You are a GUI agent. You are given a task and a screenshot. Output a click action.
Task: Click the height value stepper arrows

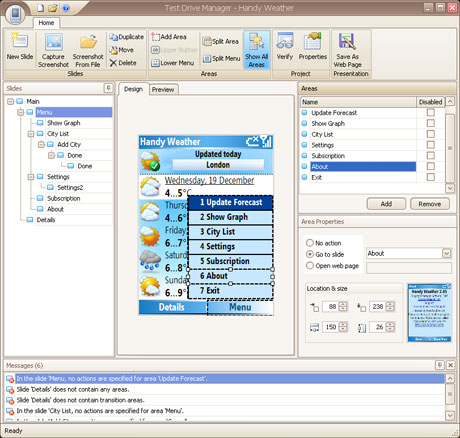click(390, 327)
